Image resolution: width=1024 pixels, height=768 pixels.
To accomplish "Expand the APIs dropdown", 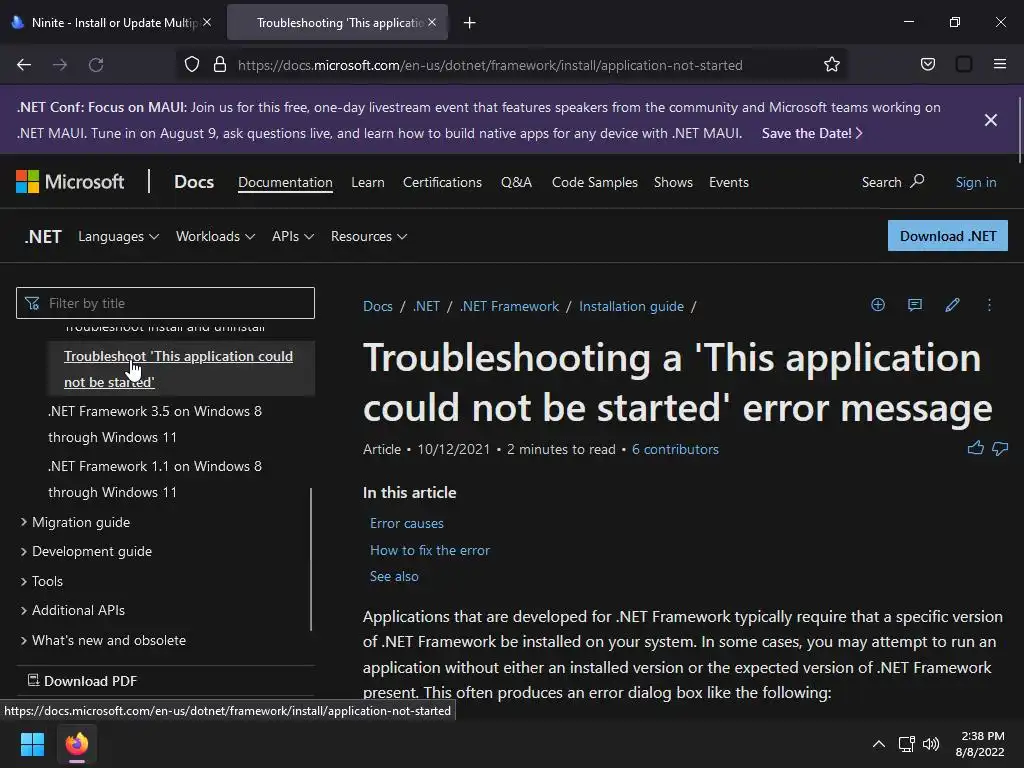I will pos(293,236).
